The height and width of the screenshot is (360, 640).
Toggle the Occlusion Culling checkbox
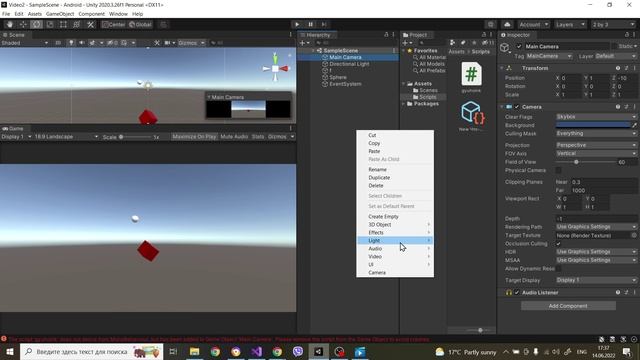[x=558, y=244]
